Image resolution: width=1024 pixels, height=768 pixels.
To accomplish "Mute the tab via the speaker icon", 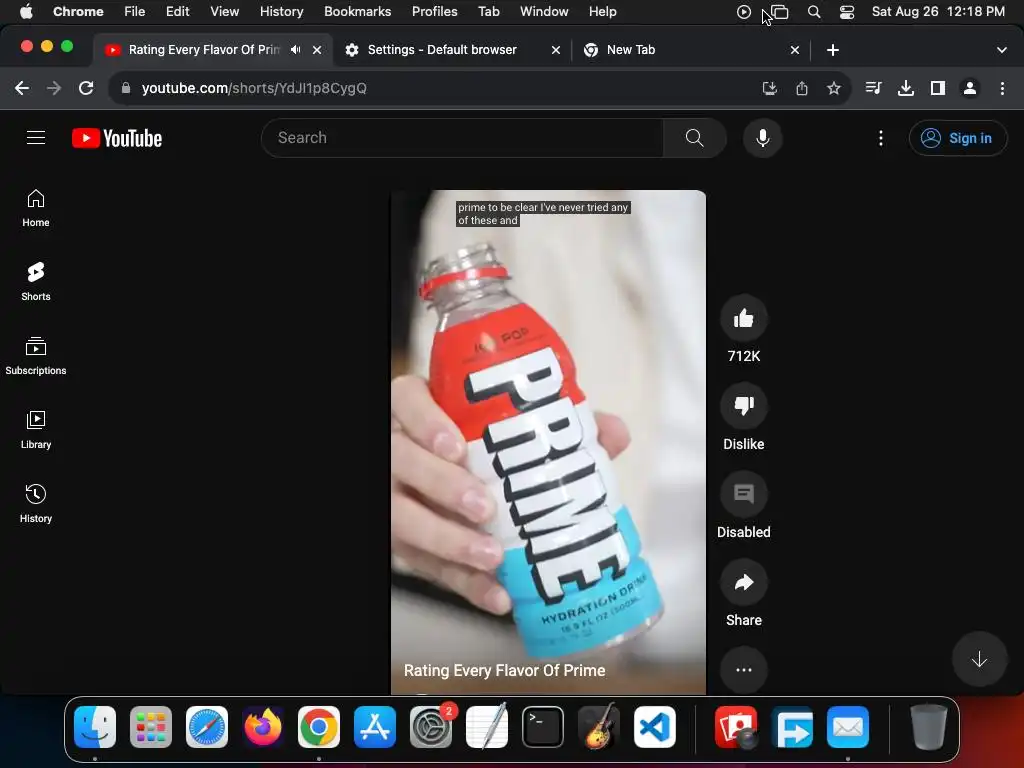I will (x=296, y=50).
